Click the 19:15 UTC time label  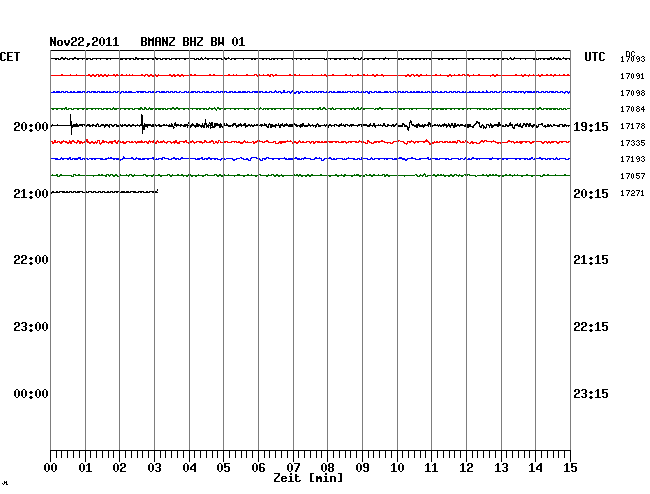[x=591, y=127]
